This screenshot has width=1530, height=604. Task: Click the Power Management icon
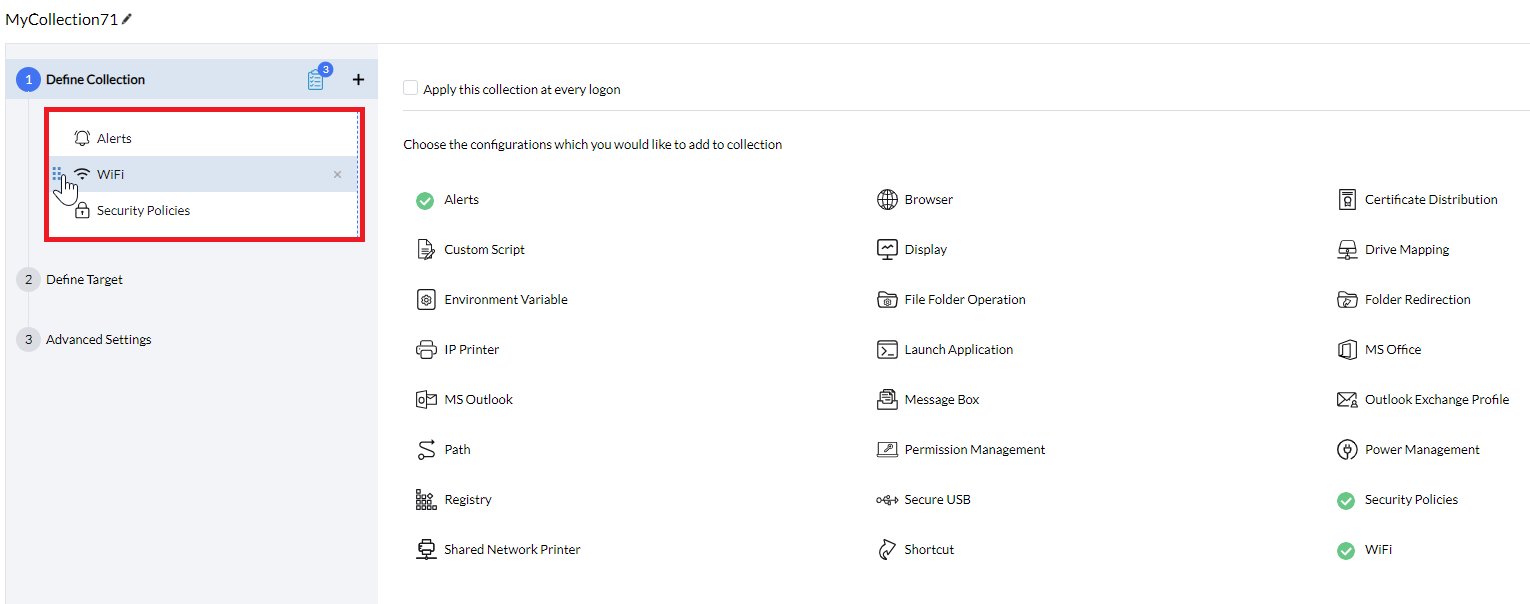click(1346, 450)
